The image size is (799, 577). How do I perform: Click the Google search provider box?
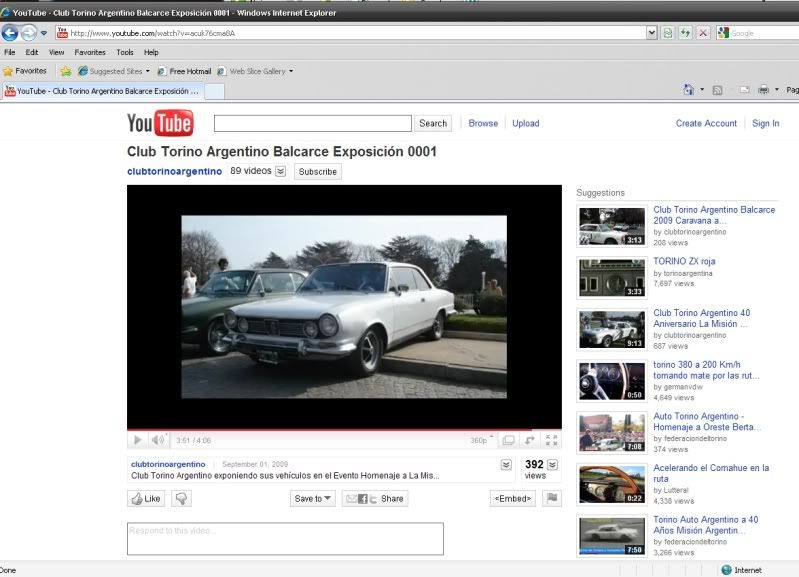tap(758, 33)
